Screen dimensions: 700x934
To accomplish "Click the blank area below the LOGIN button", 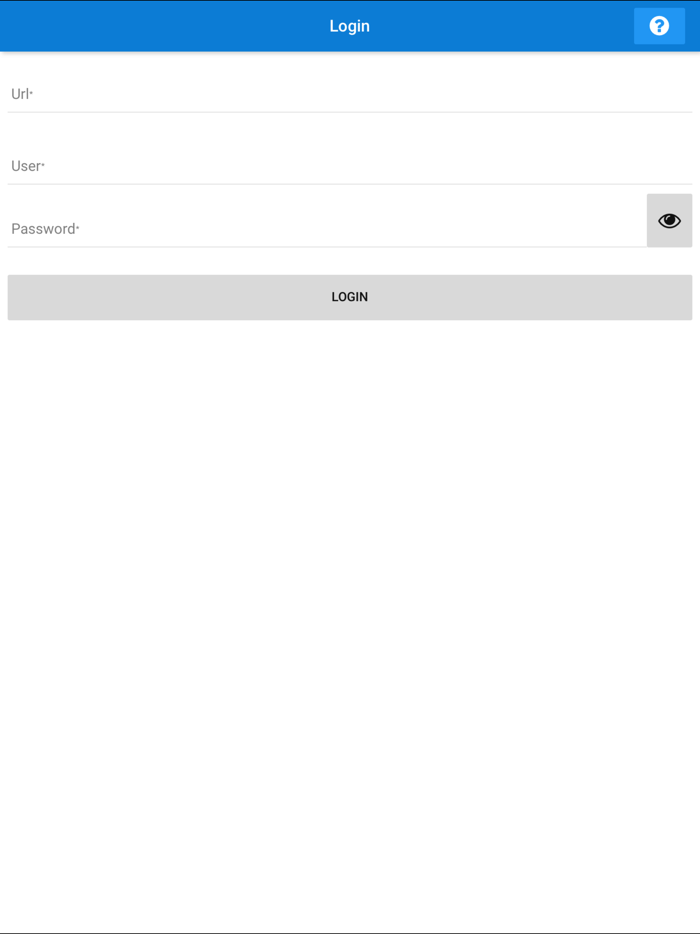I will [350, 596].
